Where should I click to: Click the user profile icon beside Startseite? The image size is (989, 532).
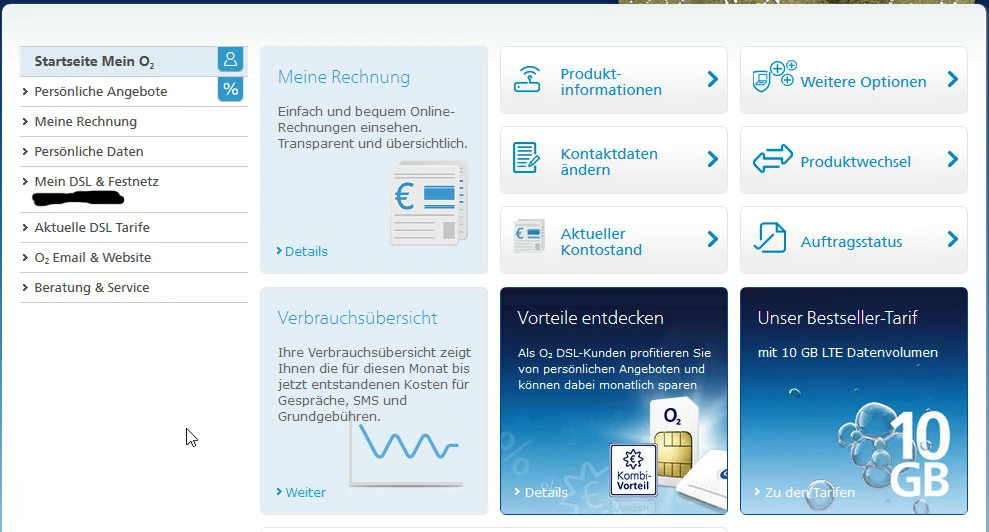click(x=230, y=60)
